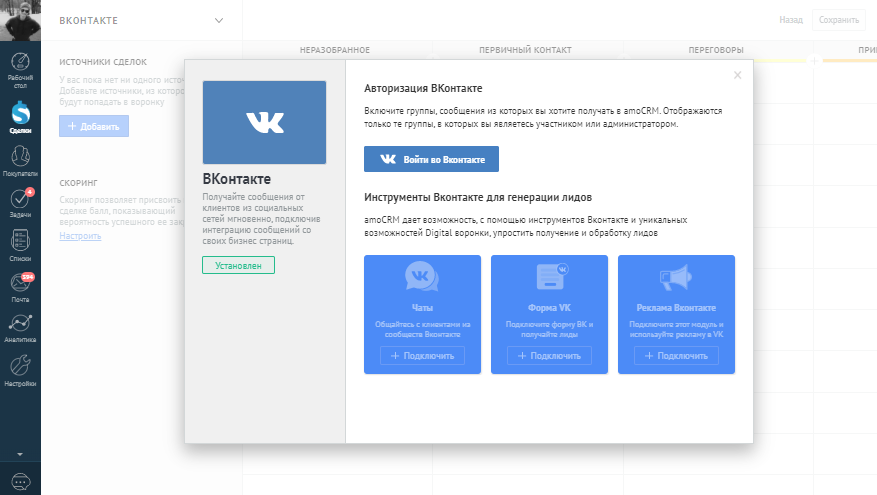Click the Авторизация ВКонтакте heading
Screen dimensions: 877x495
click(423, 88)
